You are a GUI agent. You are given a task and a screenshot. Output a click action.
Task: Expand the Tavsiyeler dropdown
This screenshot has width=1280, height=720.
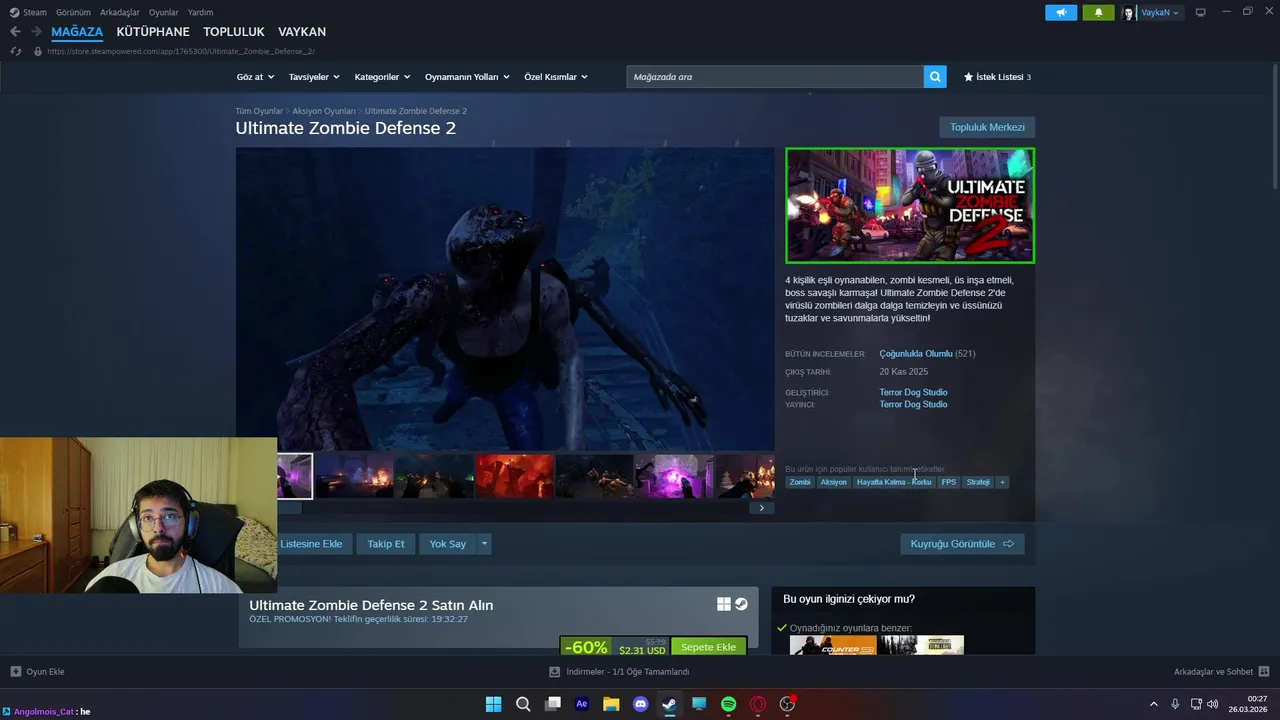coord(314,77)
